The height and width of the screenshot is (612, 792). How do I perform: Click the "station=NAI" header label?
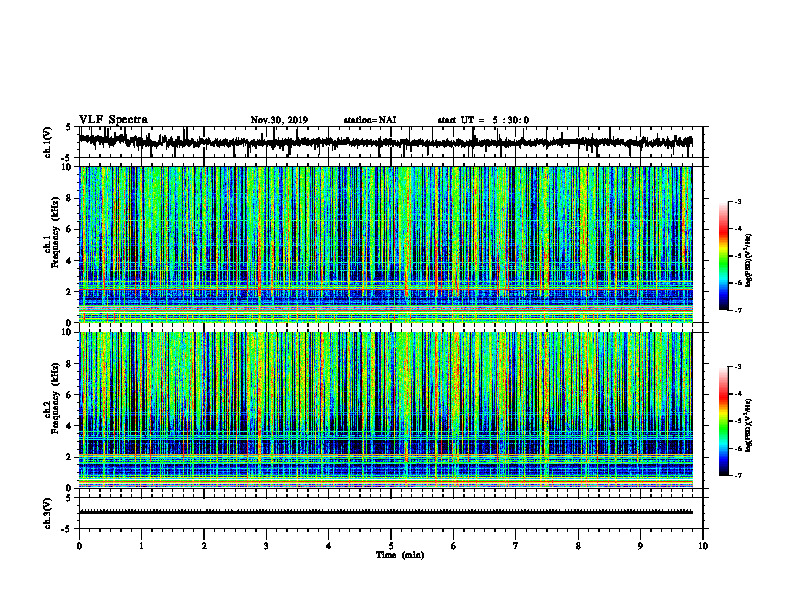[370, 120]
